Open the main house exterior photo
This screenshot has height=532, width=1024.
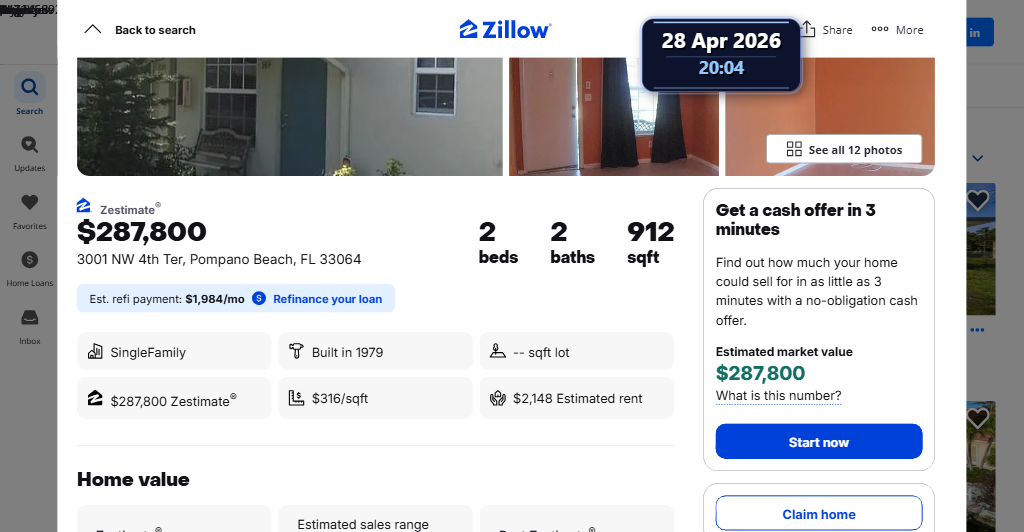289,116
